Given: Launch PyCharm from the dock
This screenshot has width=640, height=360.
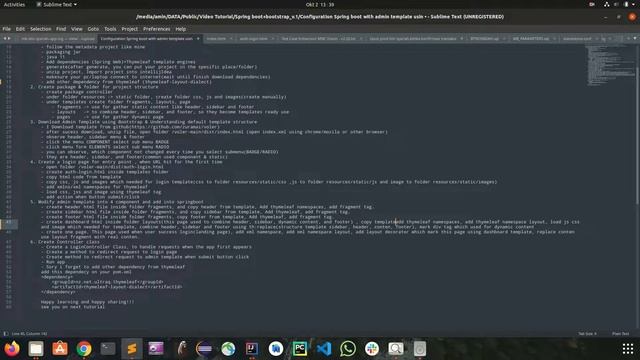Looking at the screenshot, I should point(300,349).
